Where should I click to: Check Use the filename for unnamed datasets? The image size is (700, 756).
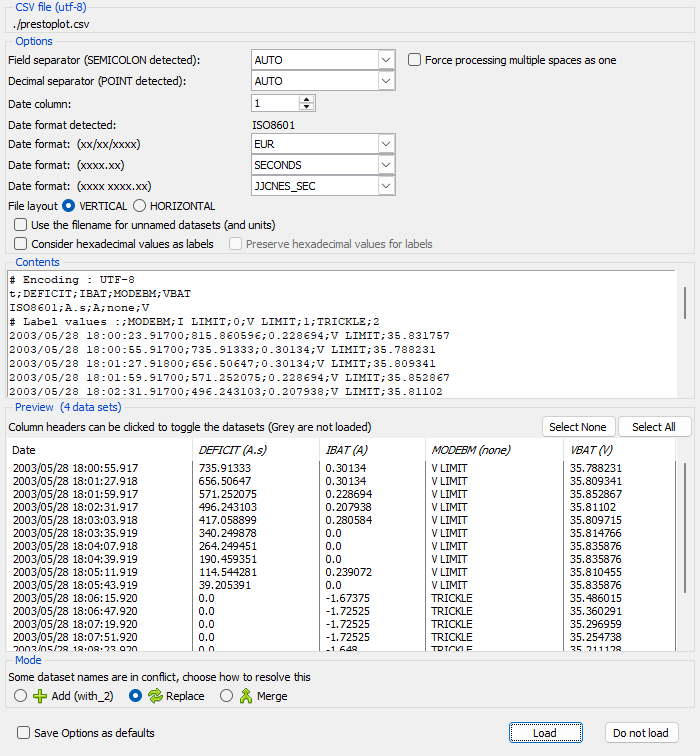point(20,225)
